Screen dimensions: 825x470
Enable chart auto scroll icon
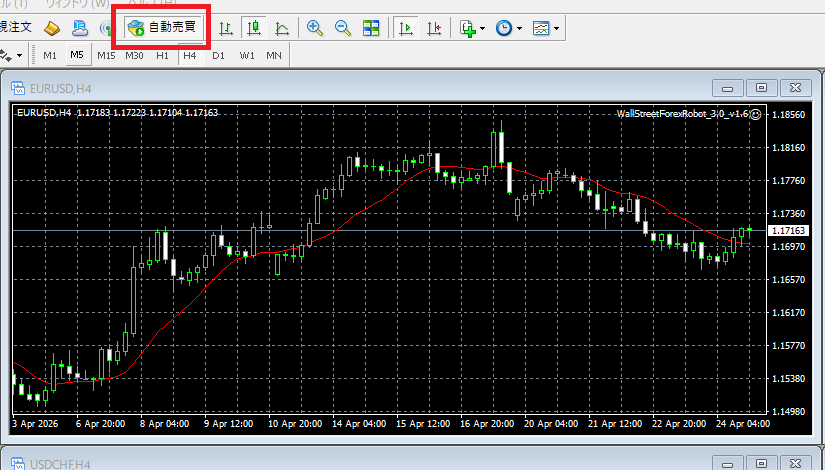click(406, 29)
